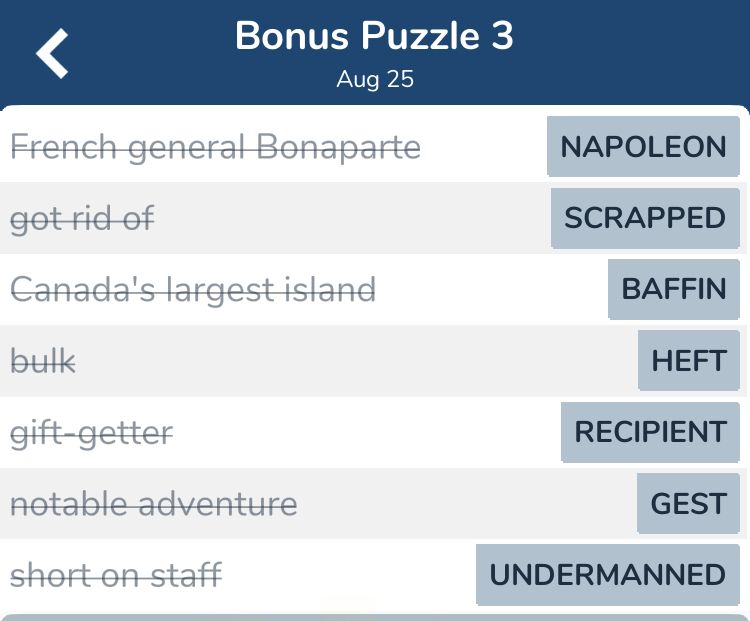Image resolution: width=750 pixels, height=621 pixels.
Task: Click the 'short on staff' clue
Action: pos(116,575)
